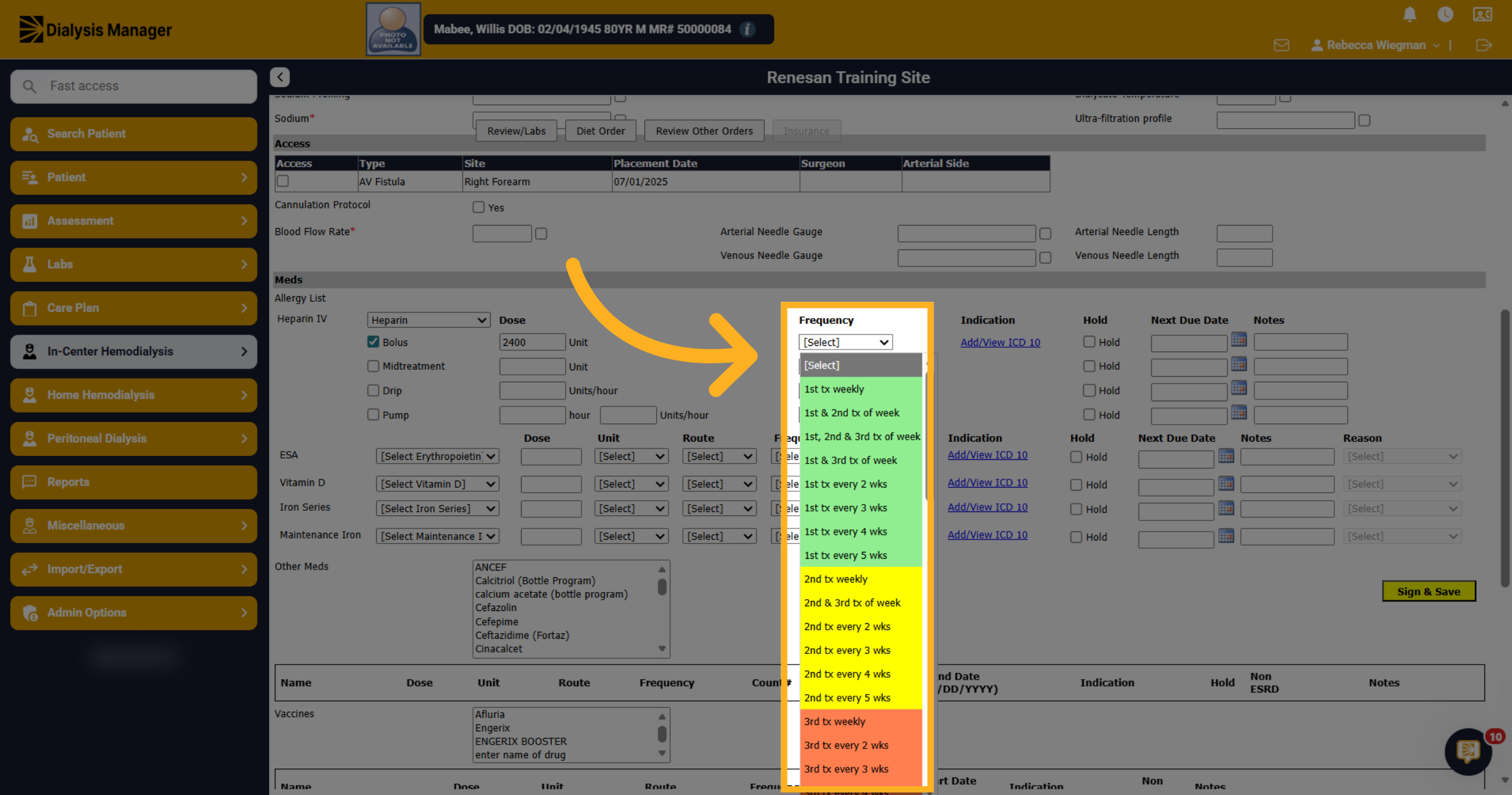
Task: Enable the Drip checkbox
Action: [x=373, y=391]
